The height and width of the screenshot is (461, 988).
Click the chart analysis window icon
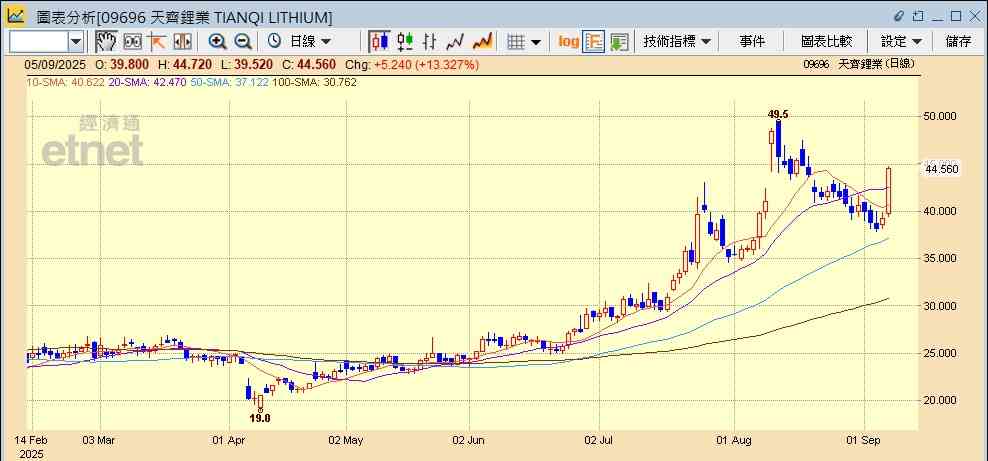[16, 16]
